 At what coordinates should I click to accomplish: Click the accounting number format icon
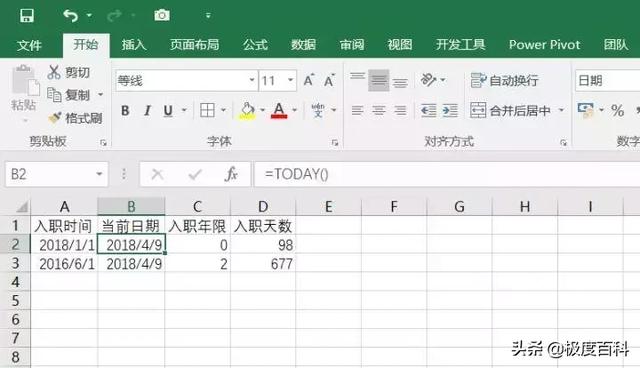586,110
